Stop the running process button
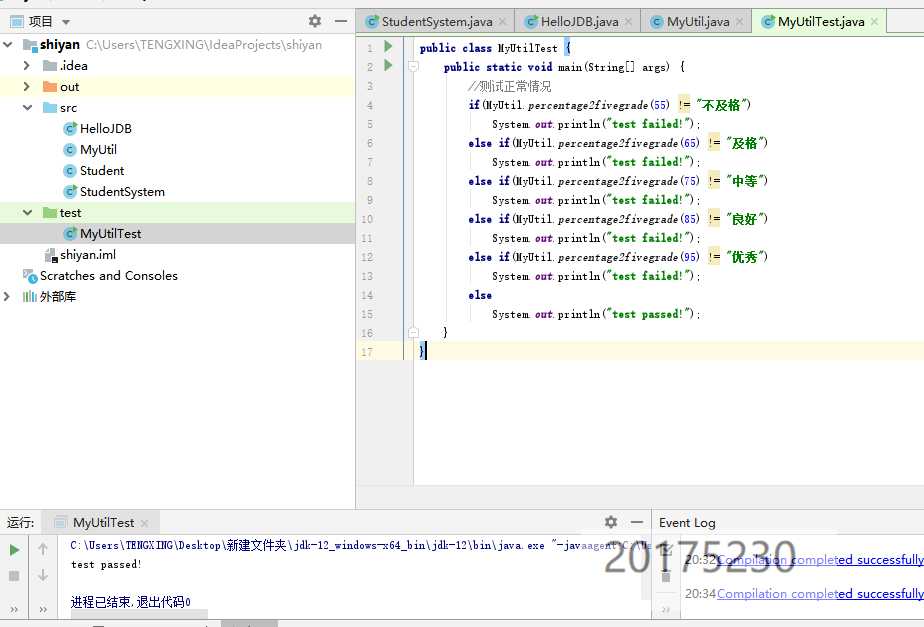 15,576
